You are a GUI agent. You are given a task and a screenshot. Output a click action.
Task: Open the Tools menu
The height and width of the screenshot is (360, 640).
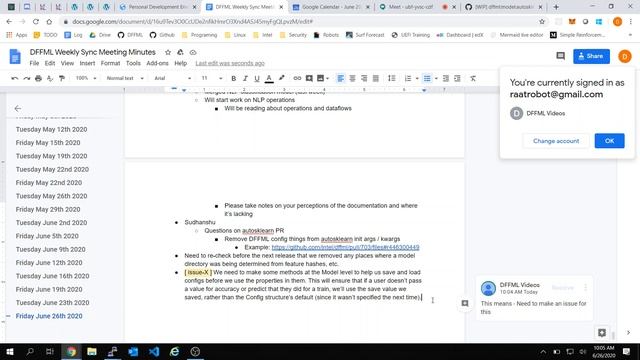point(133,63)
